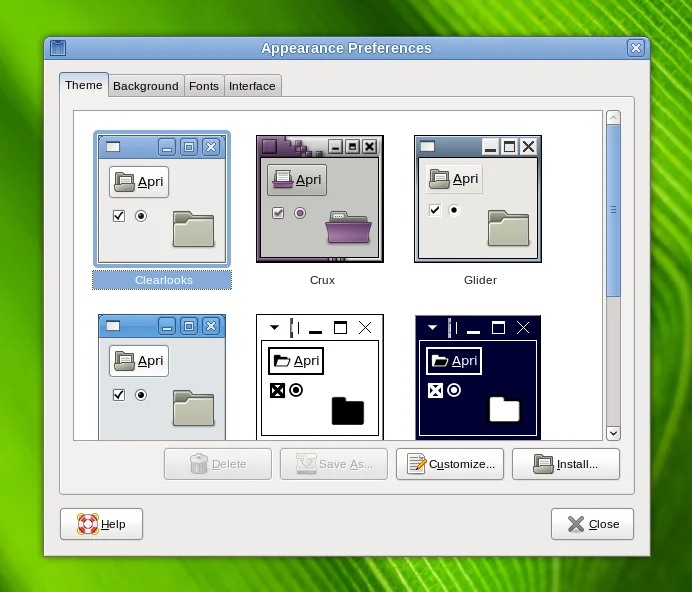Click the trash can icon on Delete
The height and width of the screenshot is (592, 692).
click(199, 464)
